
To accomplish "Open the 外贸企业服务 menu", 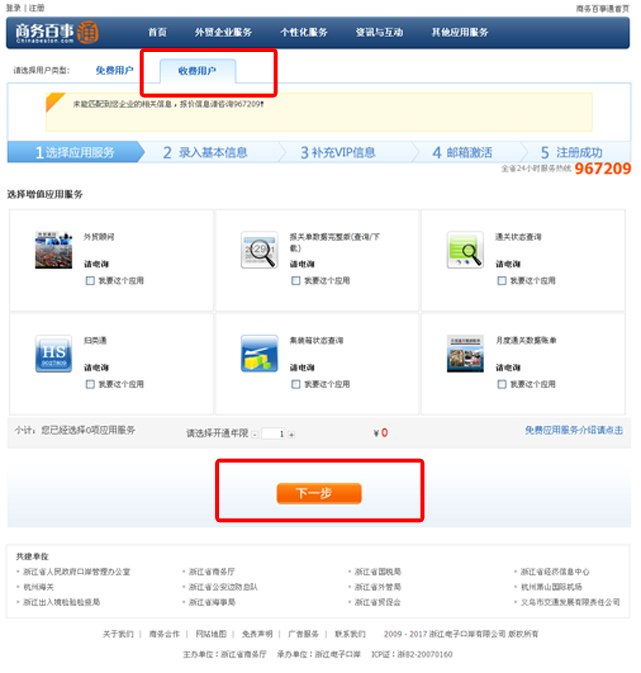I will [x=223, y=32].
